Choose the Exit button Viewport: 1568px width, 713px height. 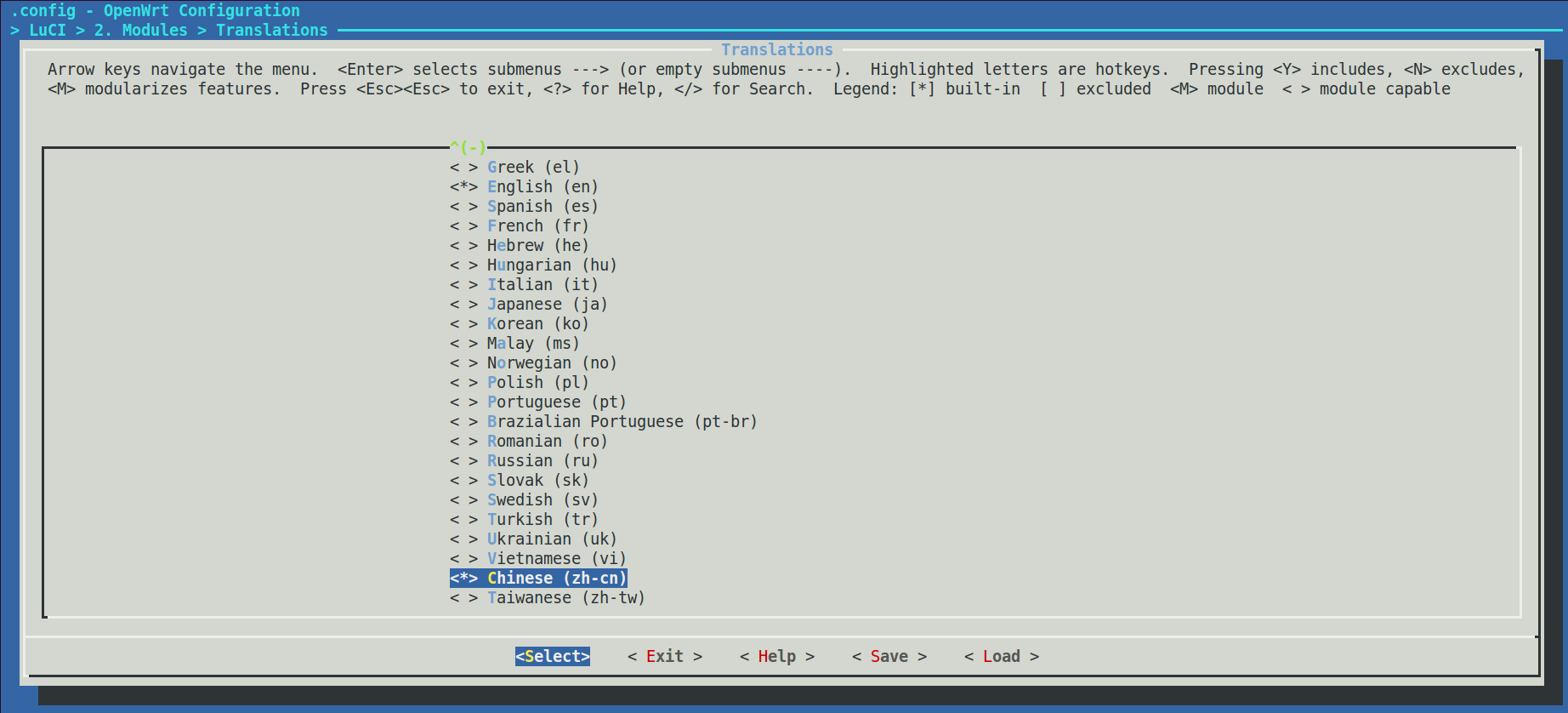(665, 657)
